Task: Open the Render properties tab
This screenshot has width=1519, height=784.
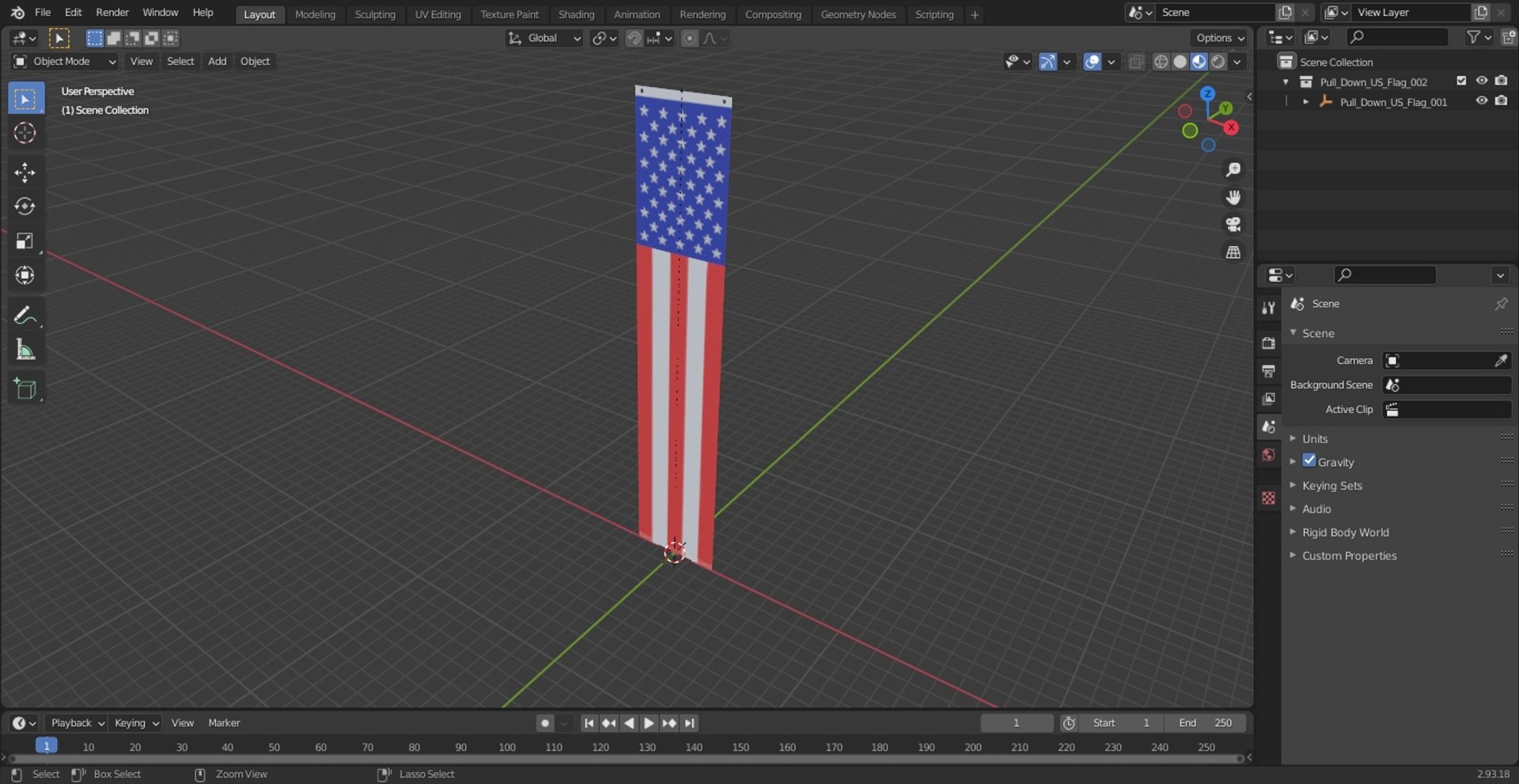Action: 1268,343
